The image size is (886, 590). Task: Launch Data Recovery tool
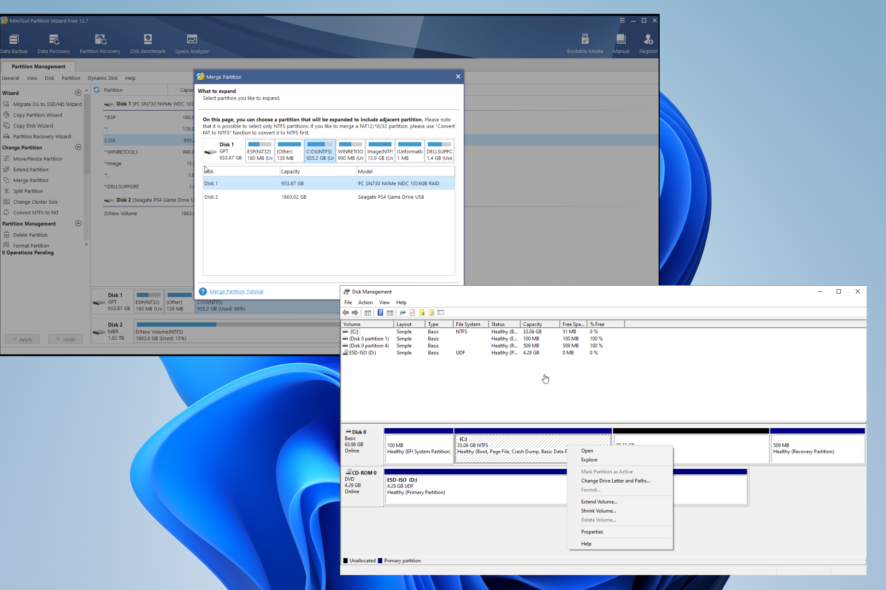[x=54, y=44]
